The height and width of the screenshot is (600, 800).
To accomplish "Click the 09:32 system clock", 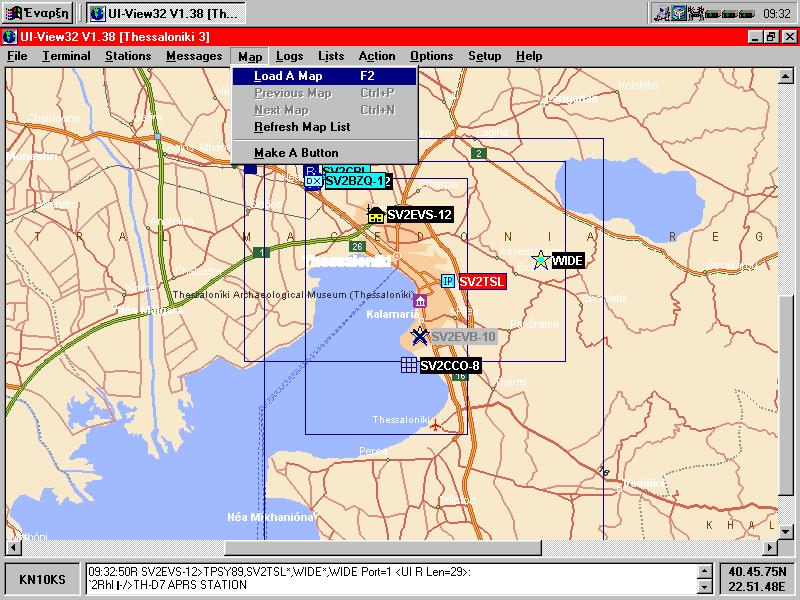I will tap(776, 13).
